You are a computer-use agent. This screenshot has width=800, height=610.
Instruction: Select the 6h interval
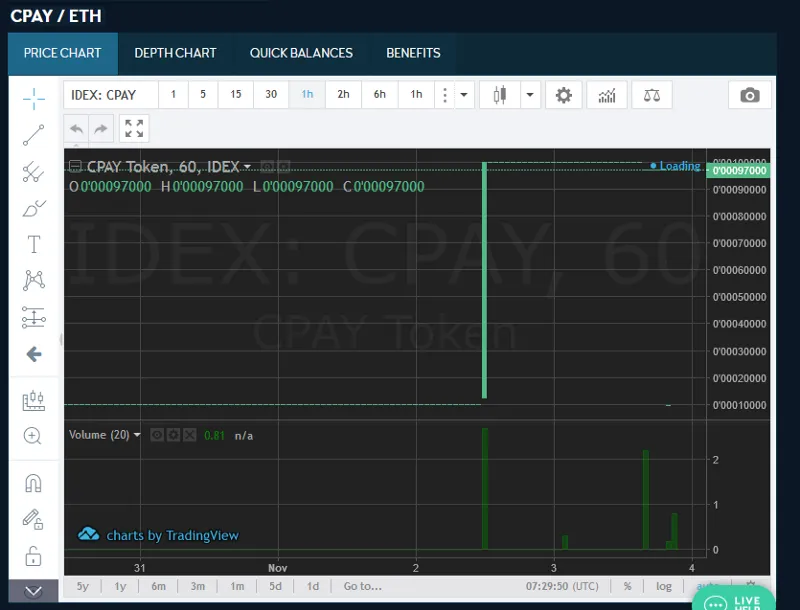coord(380,94)
